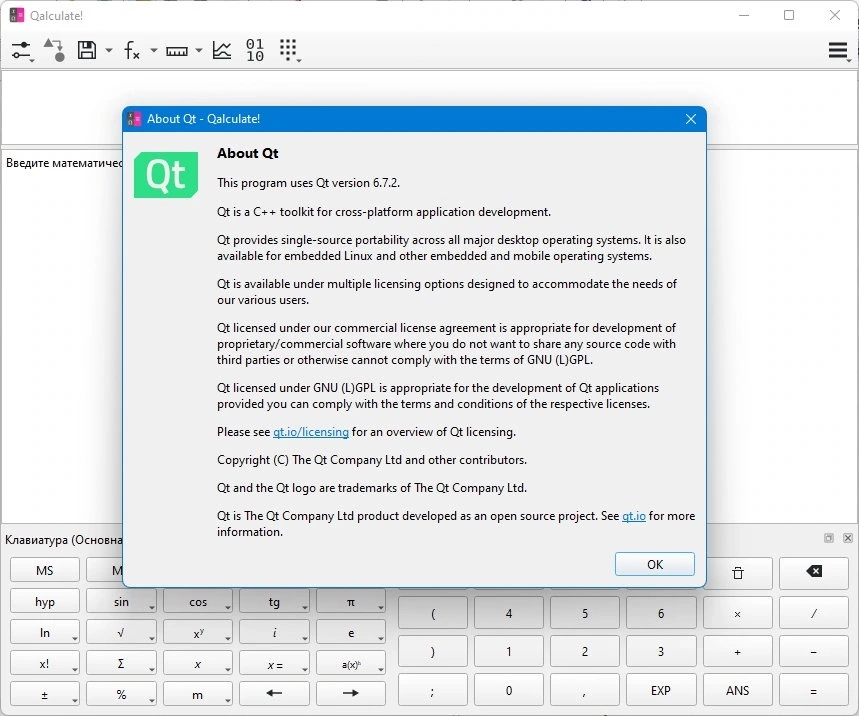This screenshot has width=859, height=716.
Task: Click the x = solve key
Action: click(274, 663)
